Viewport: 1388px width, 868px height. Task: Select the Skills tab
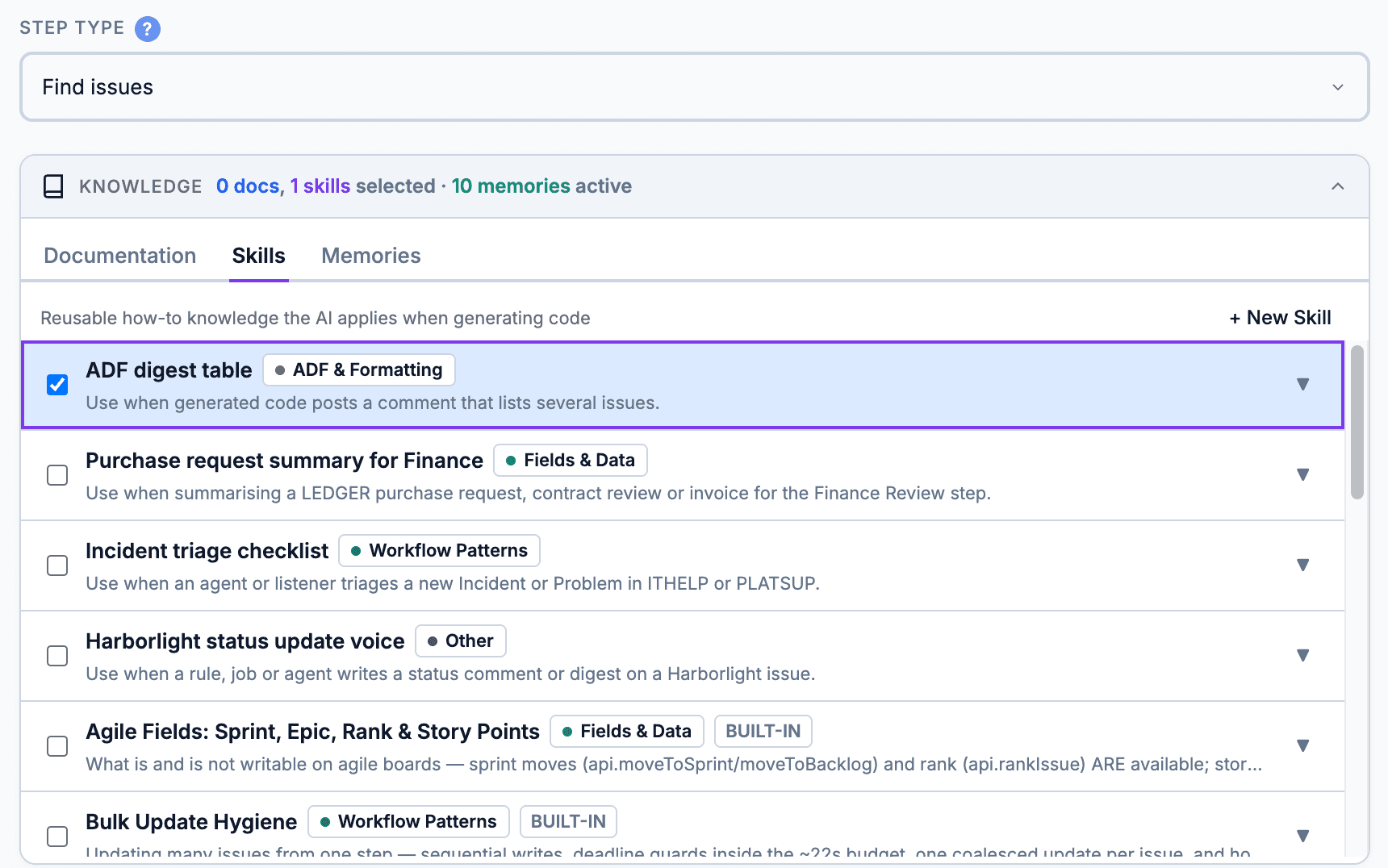point(259,256)
